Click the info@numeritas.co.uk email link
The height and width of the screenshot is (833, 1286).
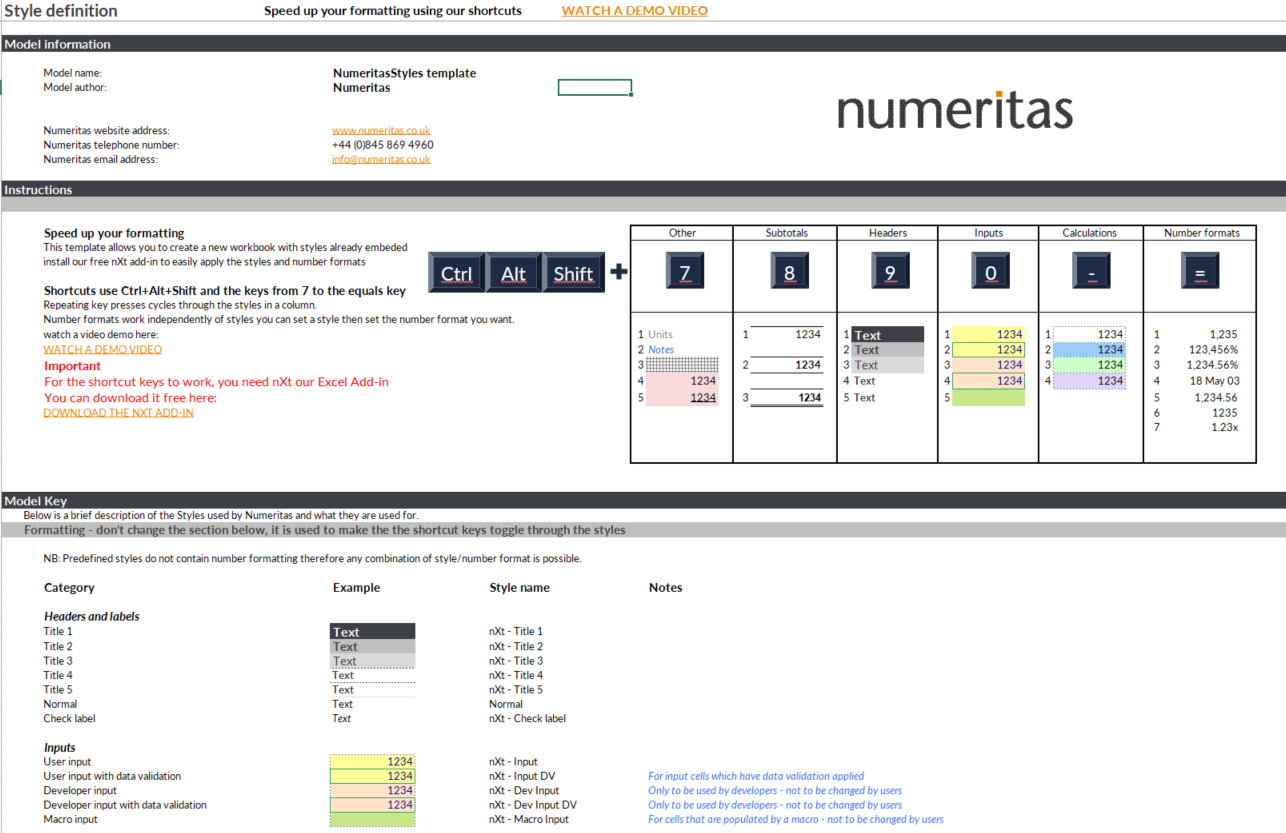[x=381, y=159]
